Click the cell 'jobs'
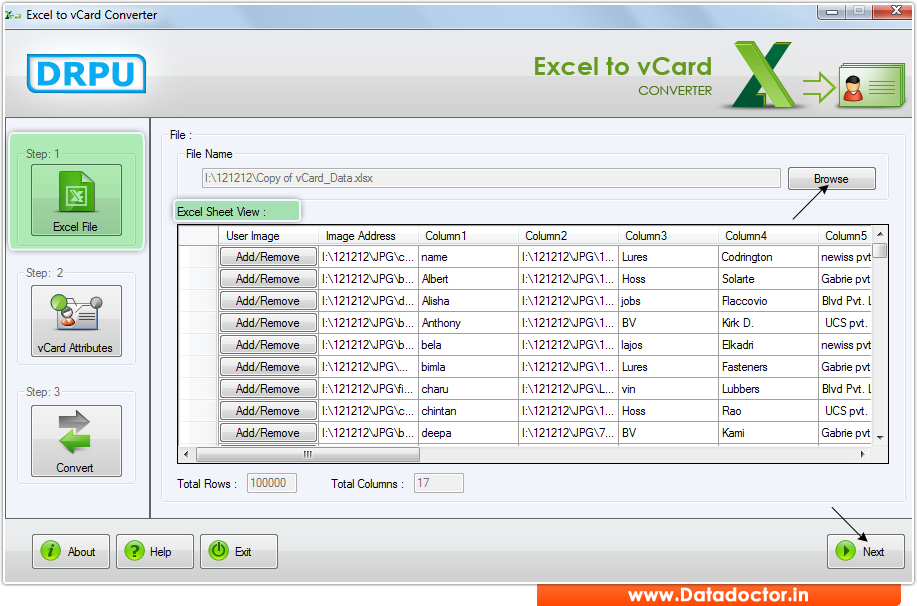917x606 pixels. coord(668,301)
